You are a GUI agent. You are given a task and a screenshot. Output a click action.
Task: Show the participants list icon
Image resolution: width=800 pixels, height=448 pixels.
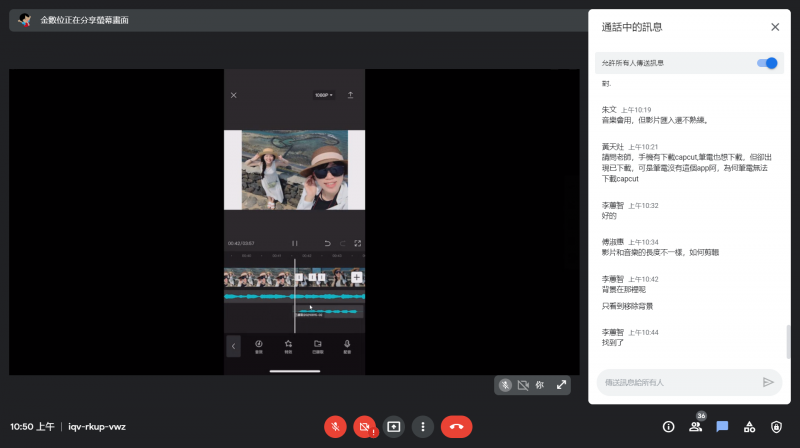695,427
